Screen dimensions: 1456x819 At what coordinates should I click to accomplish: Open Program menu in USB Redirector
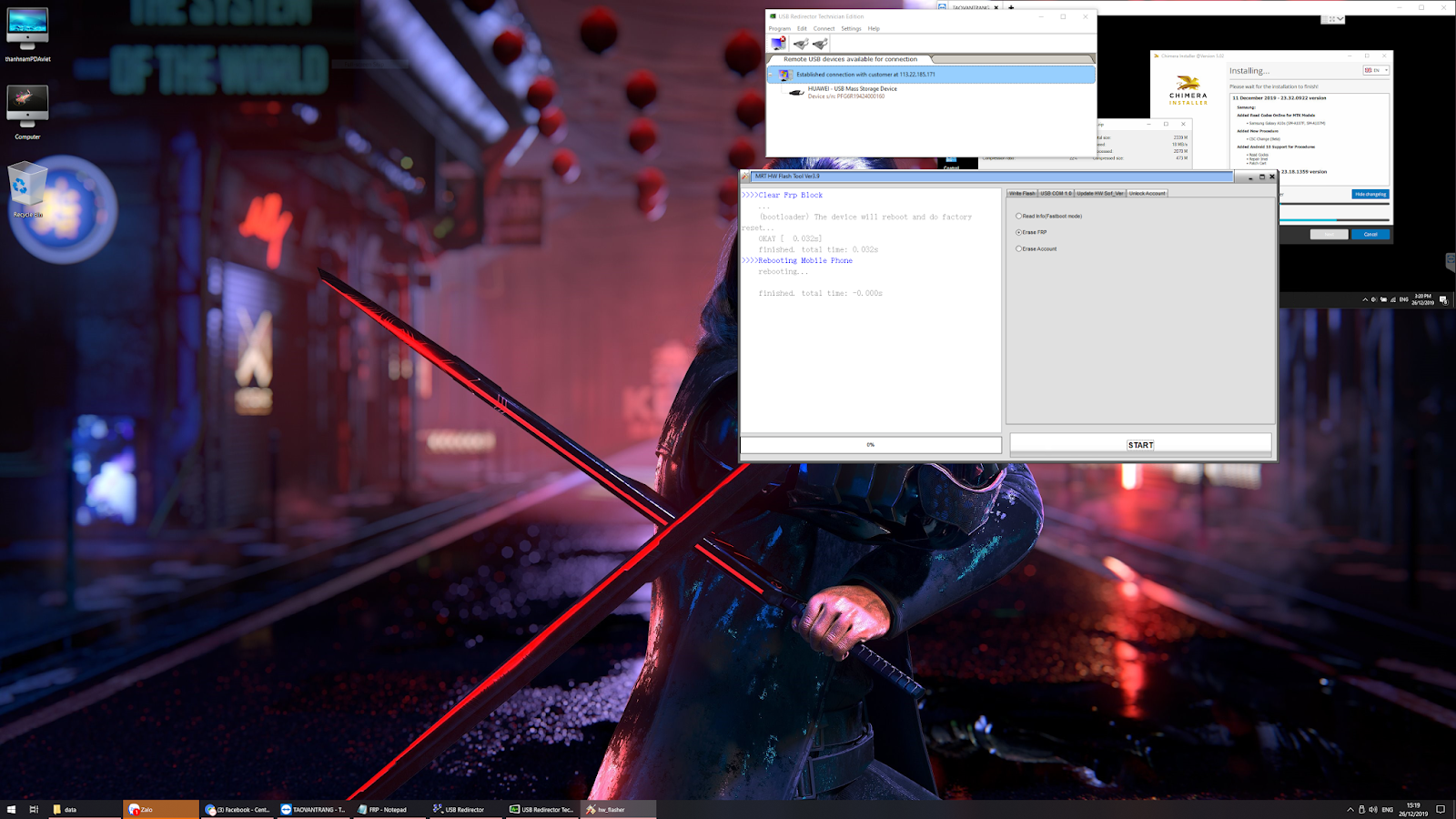coord(780,28)
